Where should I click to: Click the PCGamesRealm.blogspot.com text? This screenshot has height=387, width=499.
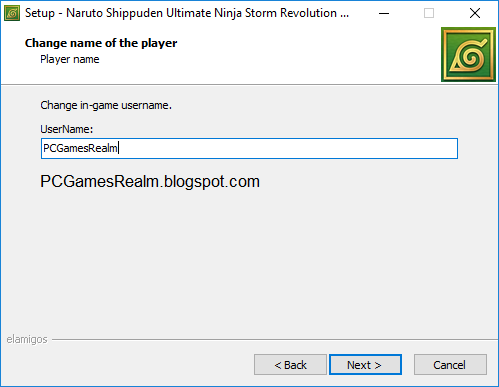pos(150,182)
